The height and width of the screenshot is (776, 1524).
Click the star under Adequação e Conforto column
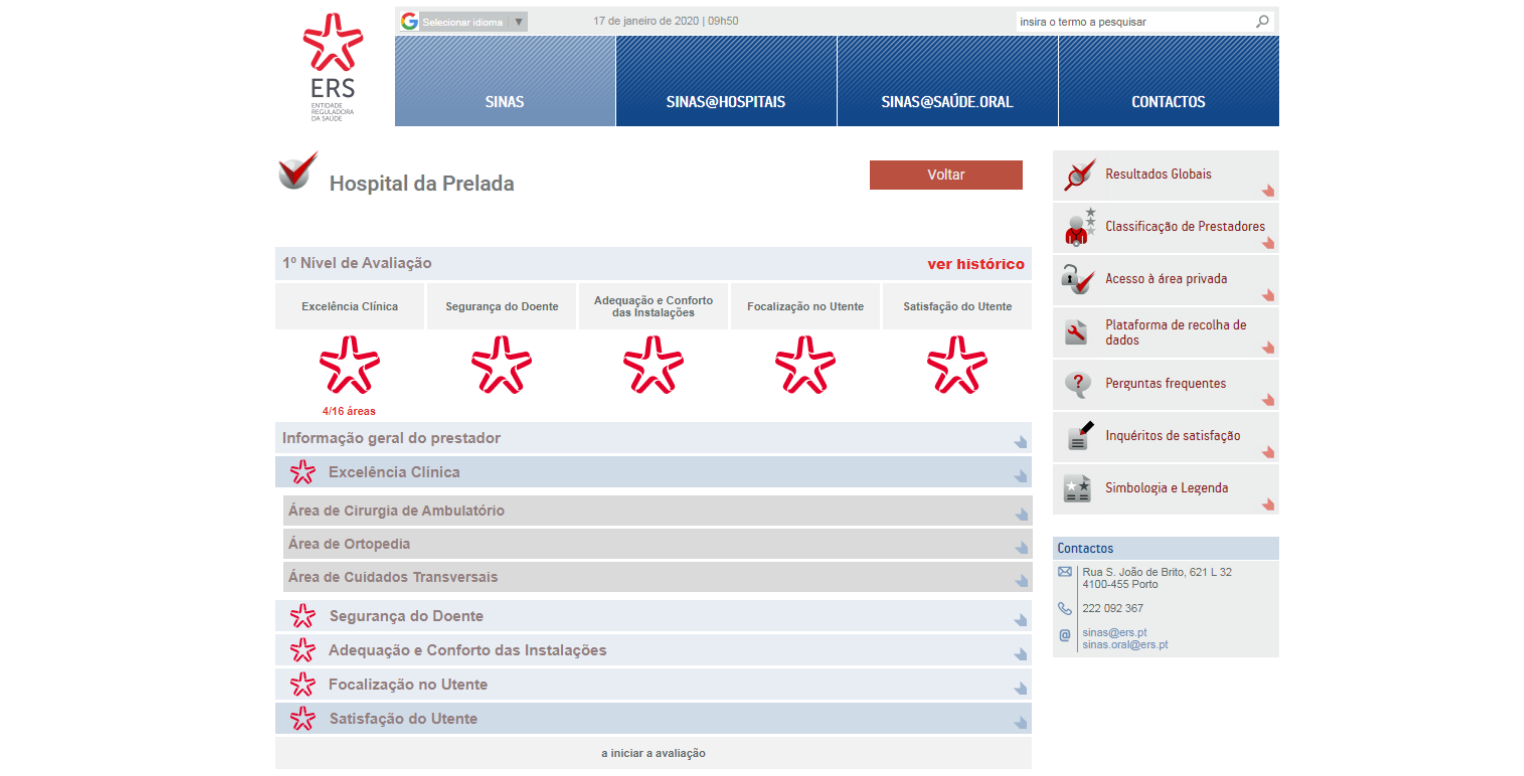tap(653, 365)
